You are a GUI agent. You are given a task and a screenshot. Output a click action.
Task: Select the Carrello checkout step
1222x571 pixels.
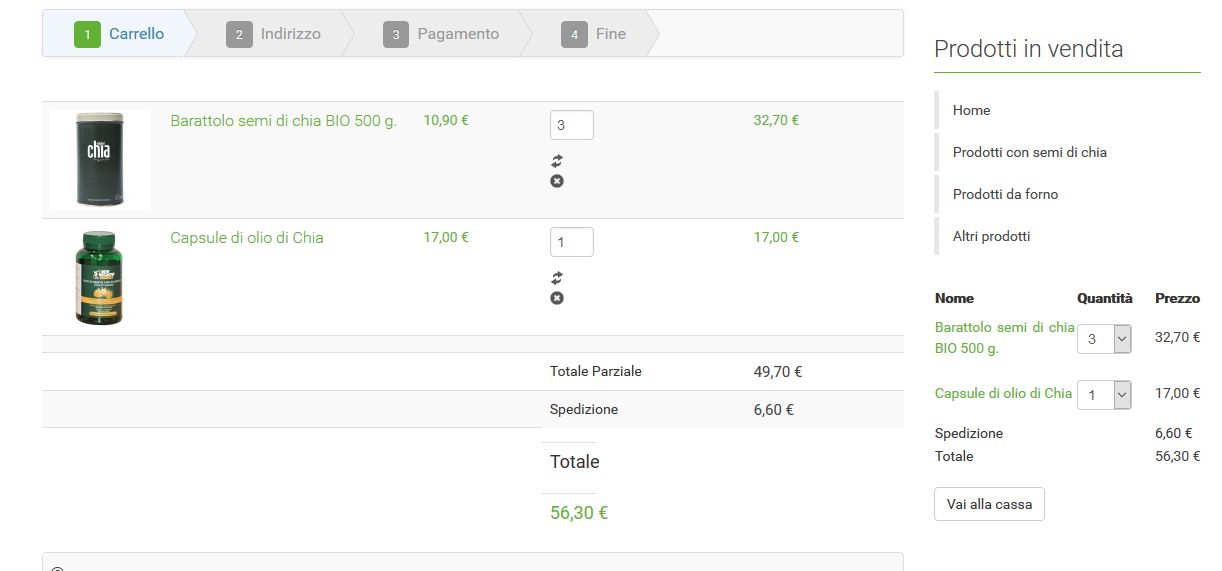click(120, 34)
